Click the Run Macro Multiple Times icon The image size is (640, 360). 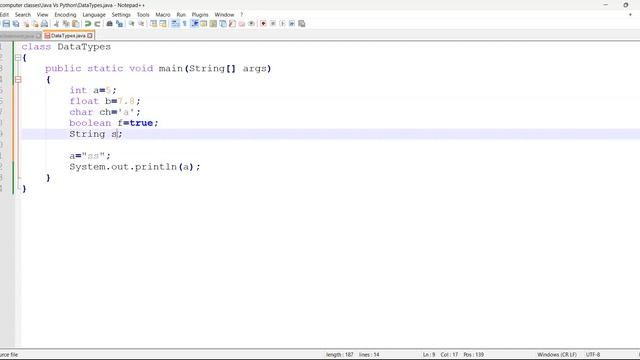click(x=292, y=24)
